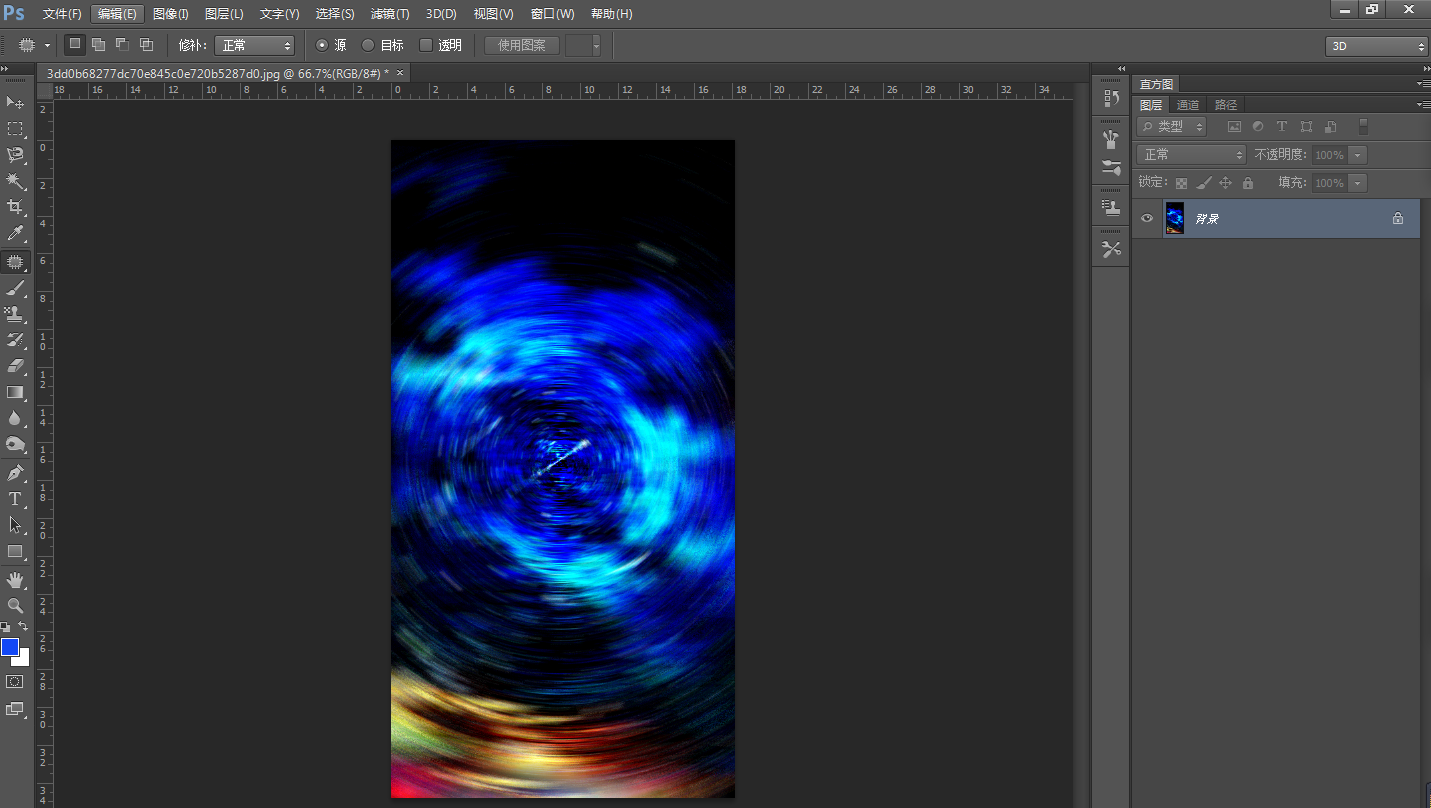The width and height of the screenshot is (1431, 808).
Task: Select the 目标 radio button
Action: [x=368, y=45]
